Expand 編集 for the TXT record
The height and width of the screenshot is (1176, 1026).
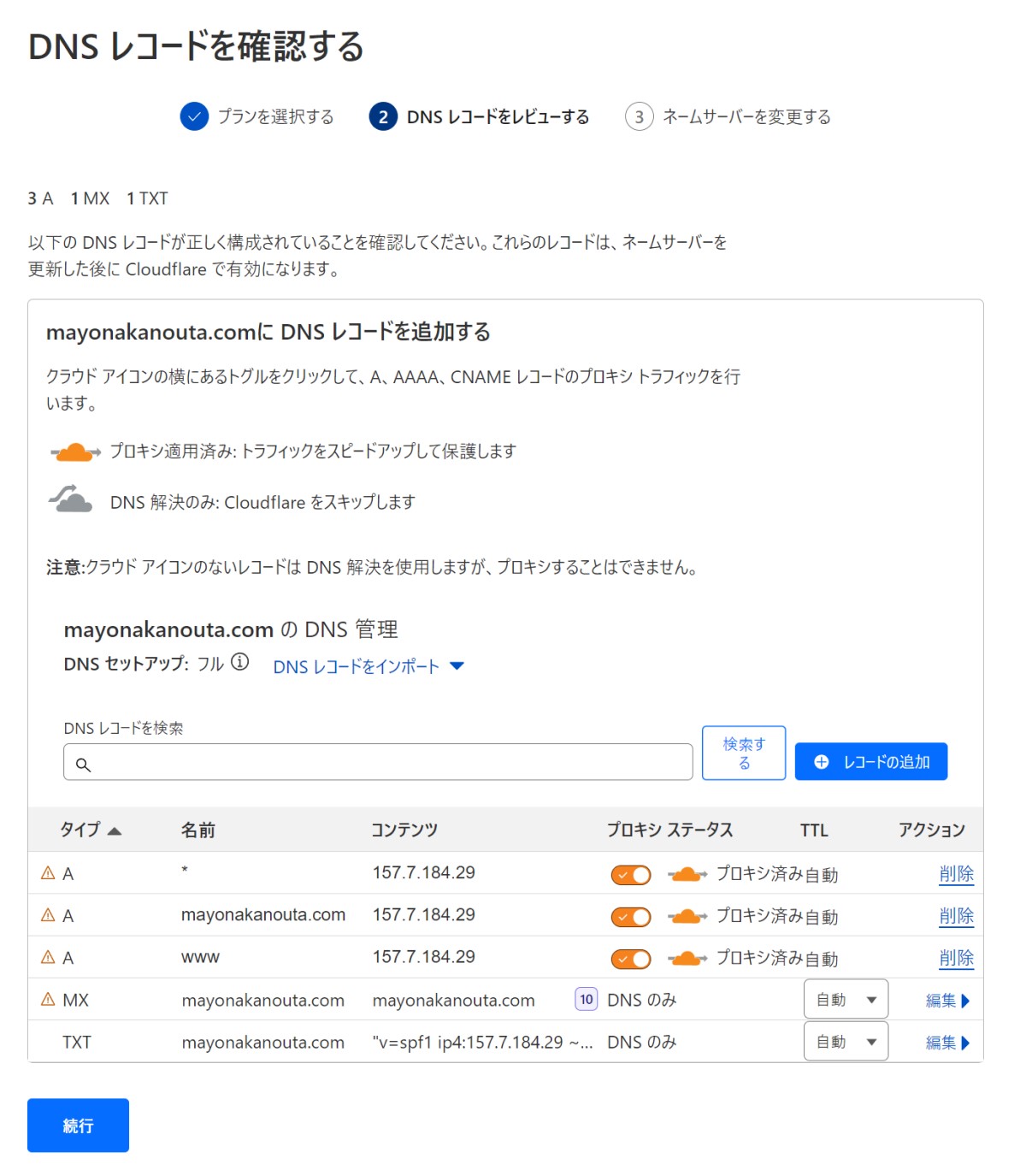click(947, 1042)
